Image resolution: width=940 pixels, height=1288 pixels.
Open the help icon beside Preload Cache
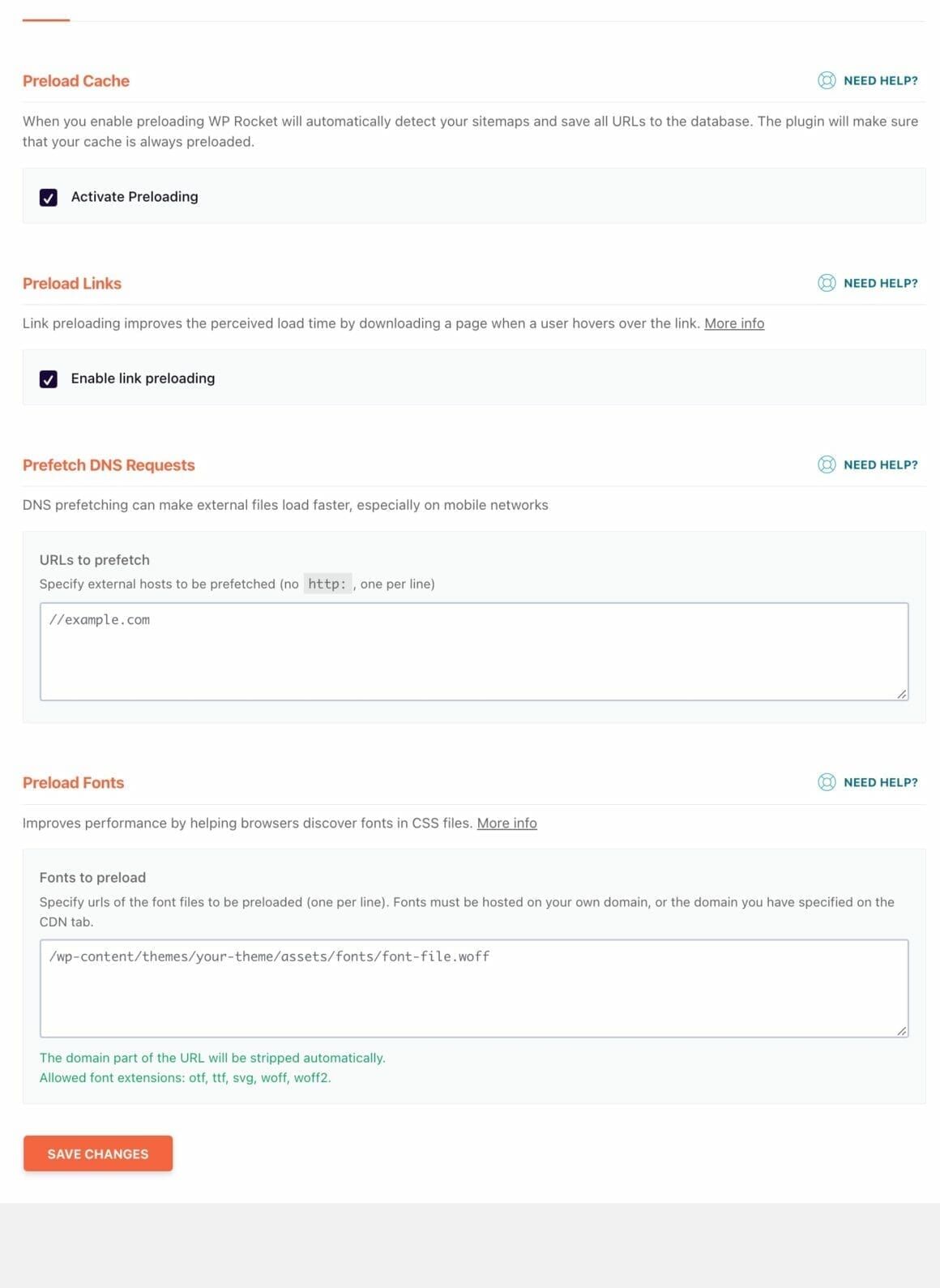coord(827,80)
